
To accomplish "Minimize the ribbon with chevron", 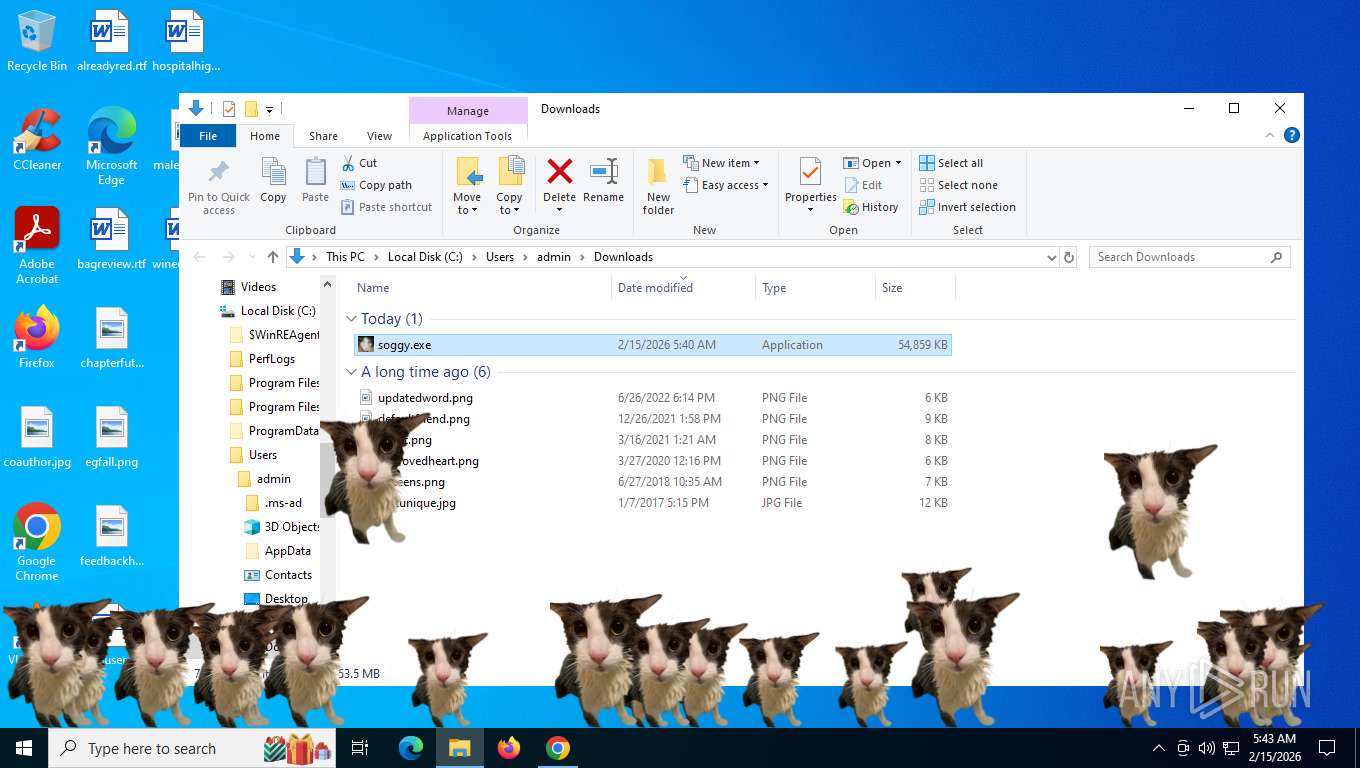I will pos(1271,135).
